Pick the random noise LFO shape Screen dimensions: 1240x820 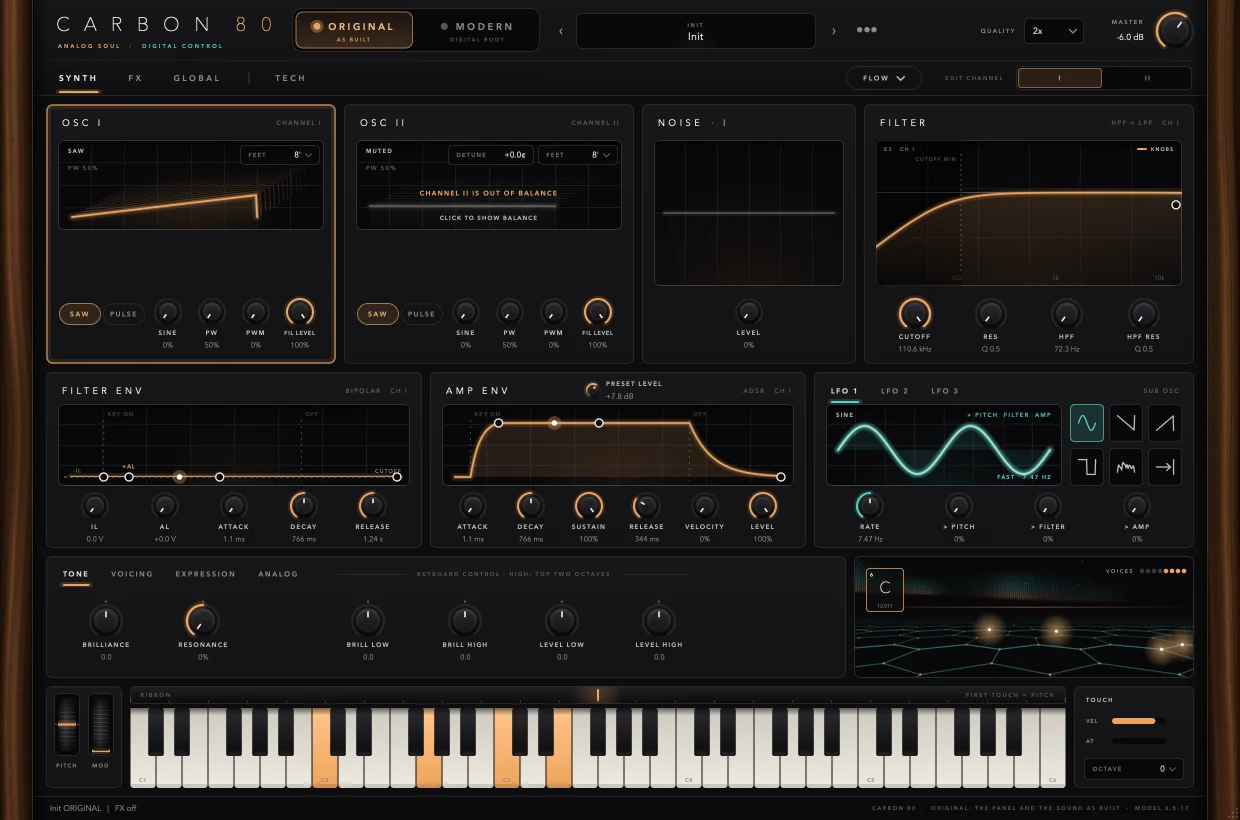1126,467
